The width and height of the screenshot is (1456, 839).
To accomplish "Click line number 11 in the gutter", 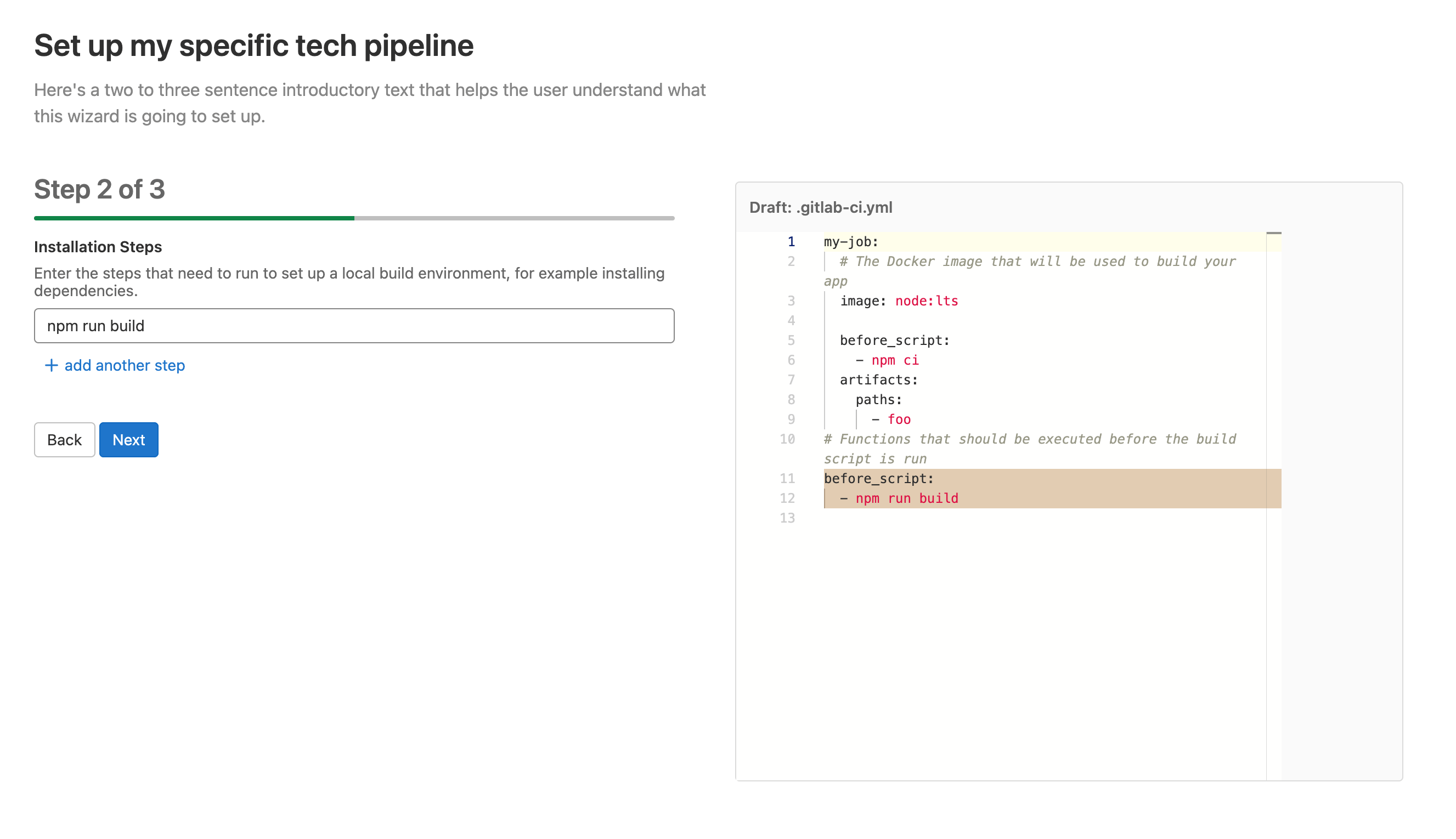I will [x=787, y=478].
